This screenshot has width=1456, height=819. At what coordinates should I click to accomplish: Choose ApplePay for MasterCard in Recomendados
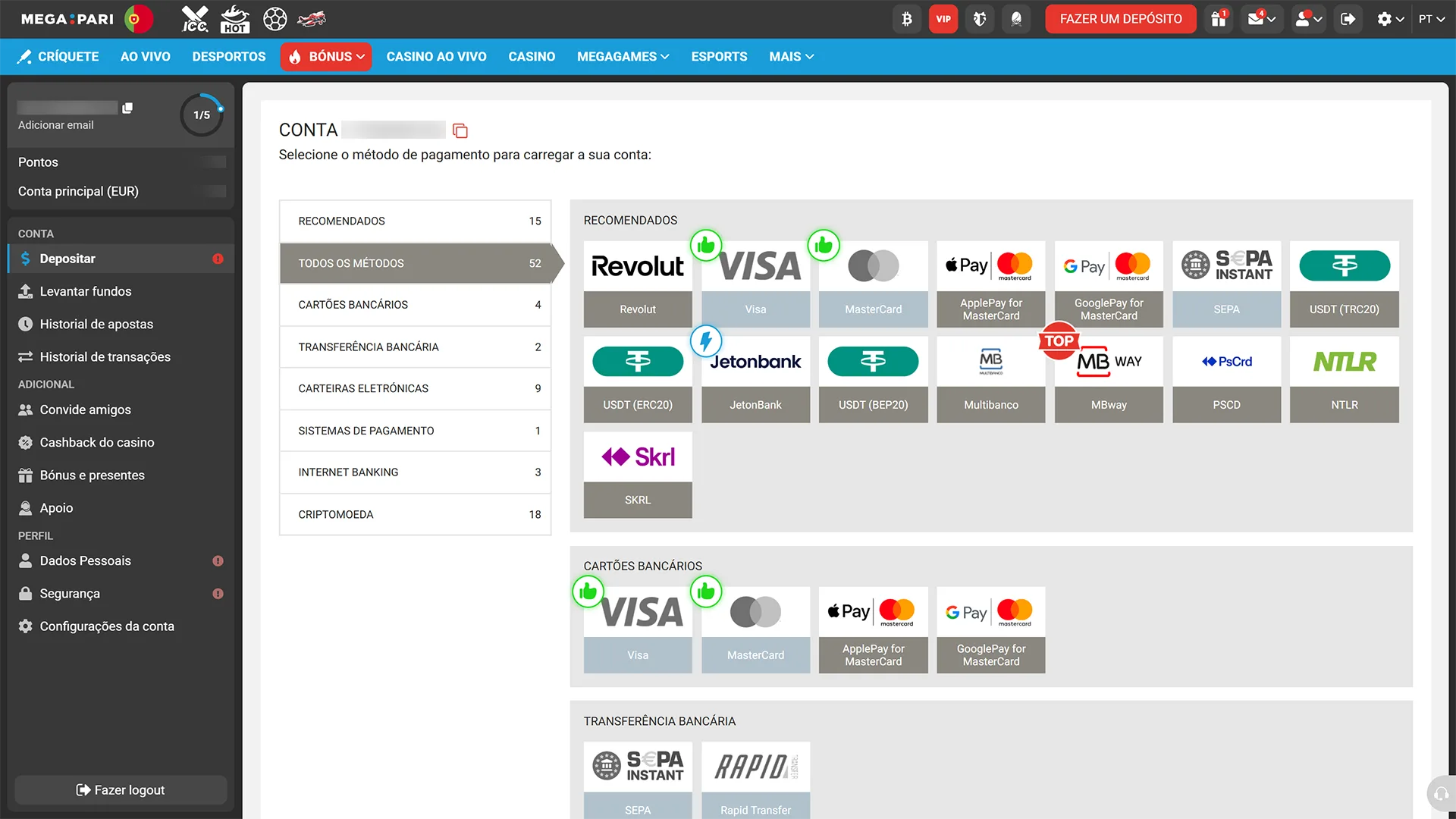(x=991, y=284)
